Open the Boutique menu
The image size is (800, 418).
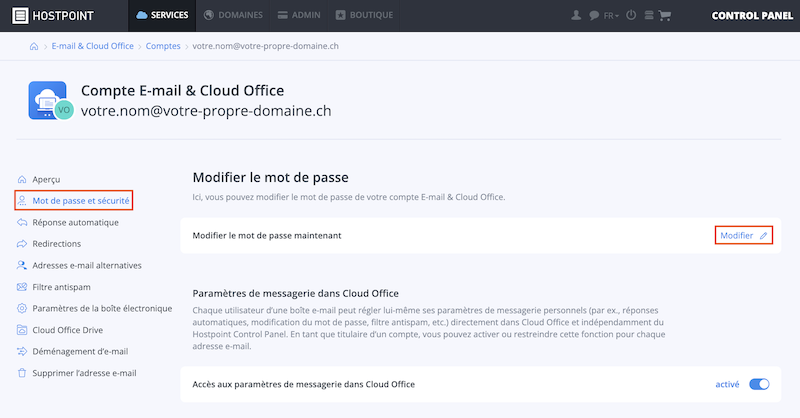tap(364, 15)
